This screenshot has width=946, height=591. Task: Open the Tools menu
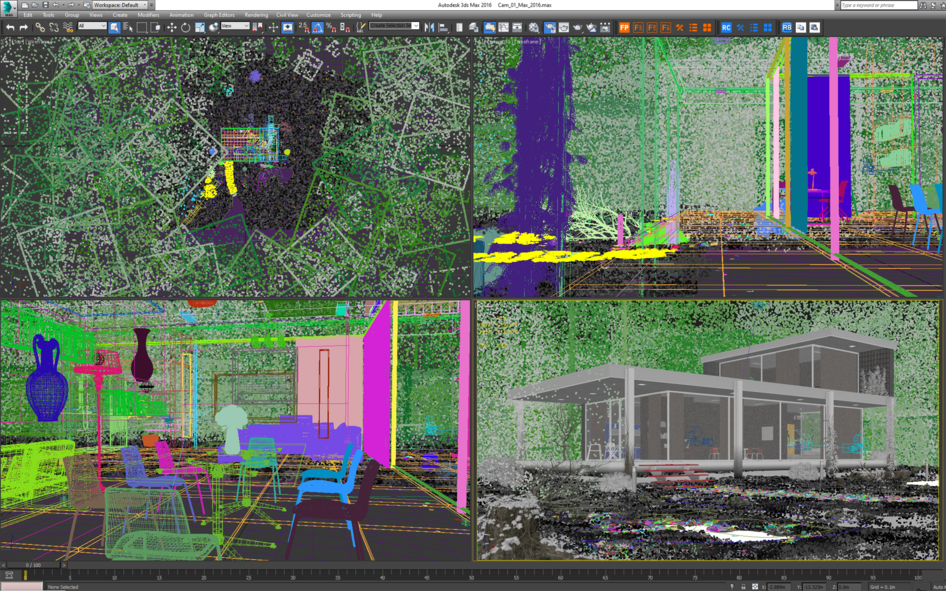tap(48, 15)
